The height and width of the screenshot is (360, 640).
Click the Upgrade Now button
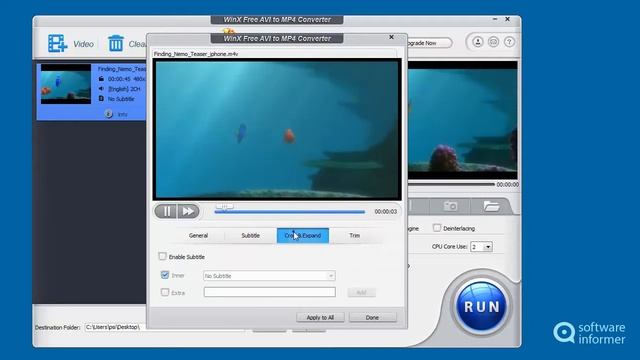(429, 43)
